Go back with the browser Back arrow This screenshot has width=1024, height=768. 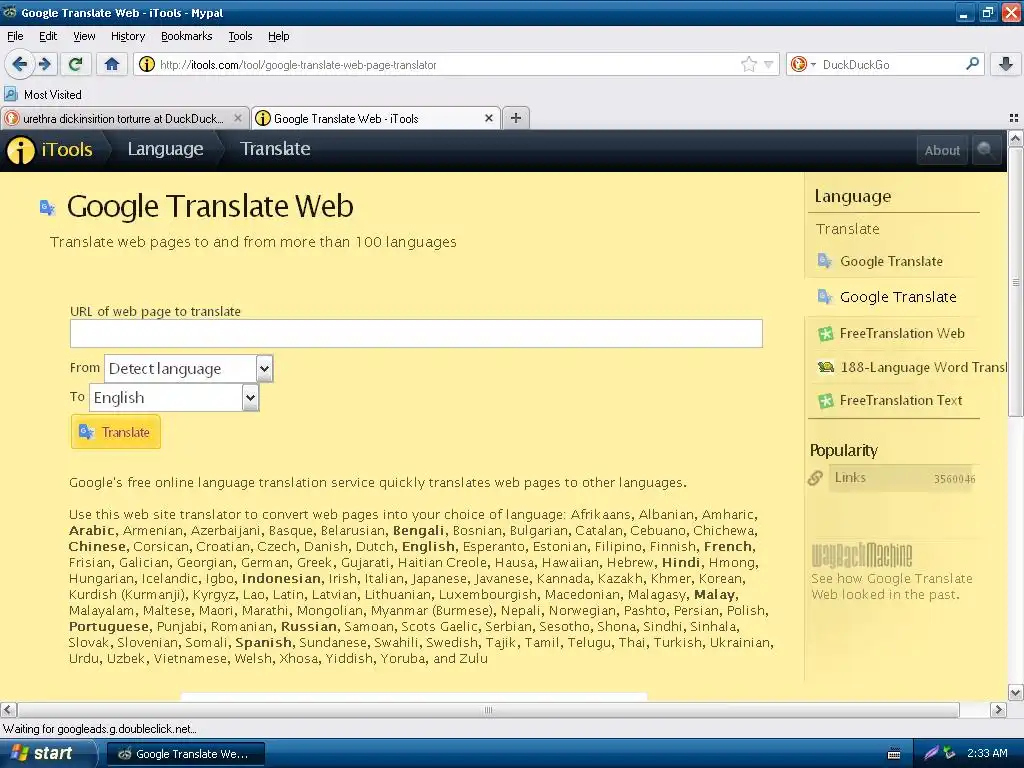coord(19,64)
